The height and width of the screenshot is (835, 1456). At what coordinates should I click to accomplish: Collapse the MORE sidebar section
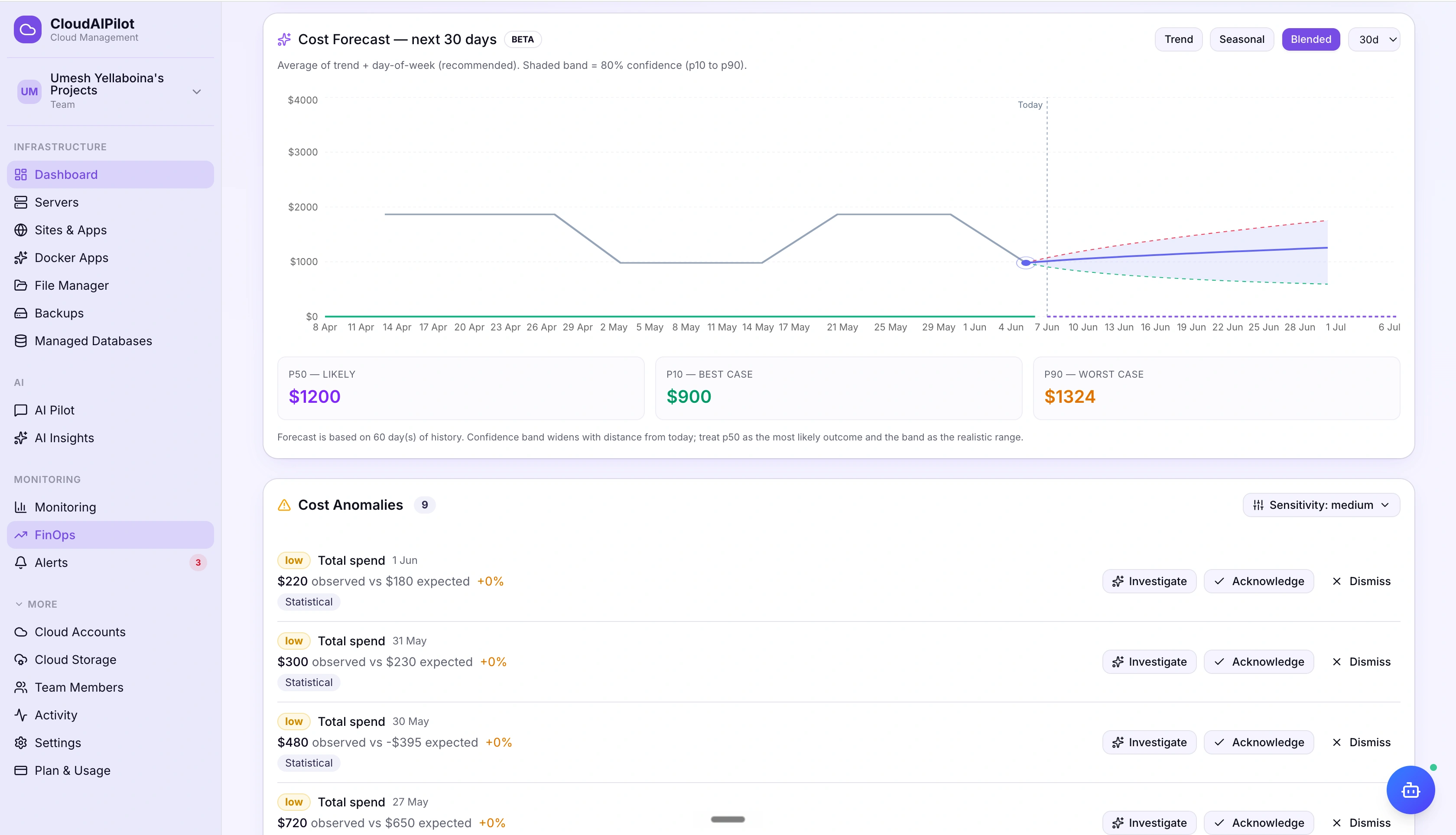pos(36,605)
